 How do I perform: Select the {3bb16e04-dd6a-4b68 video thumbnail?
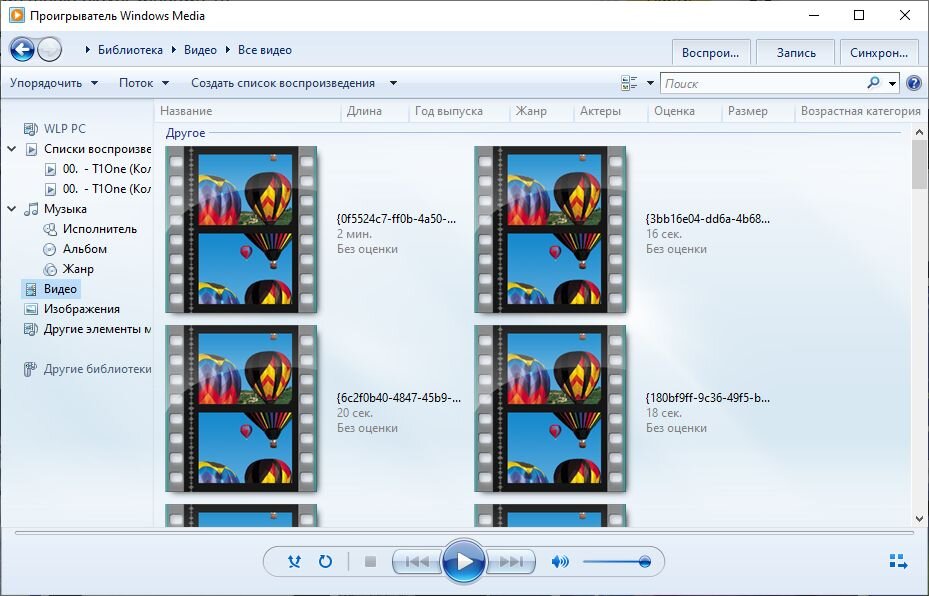(550, 229)
